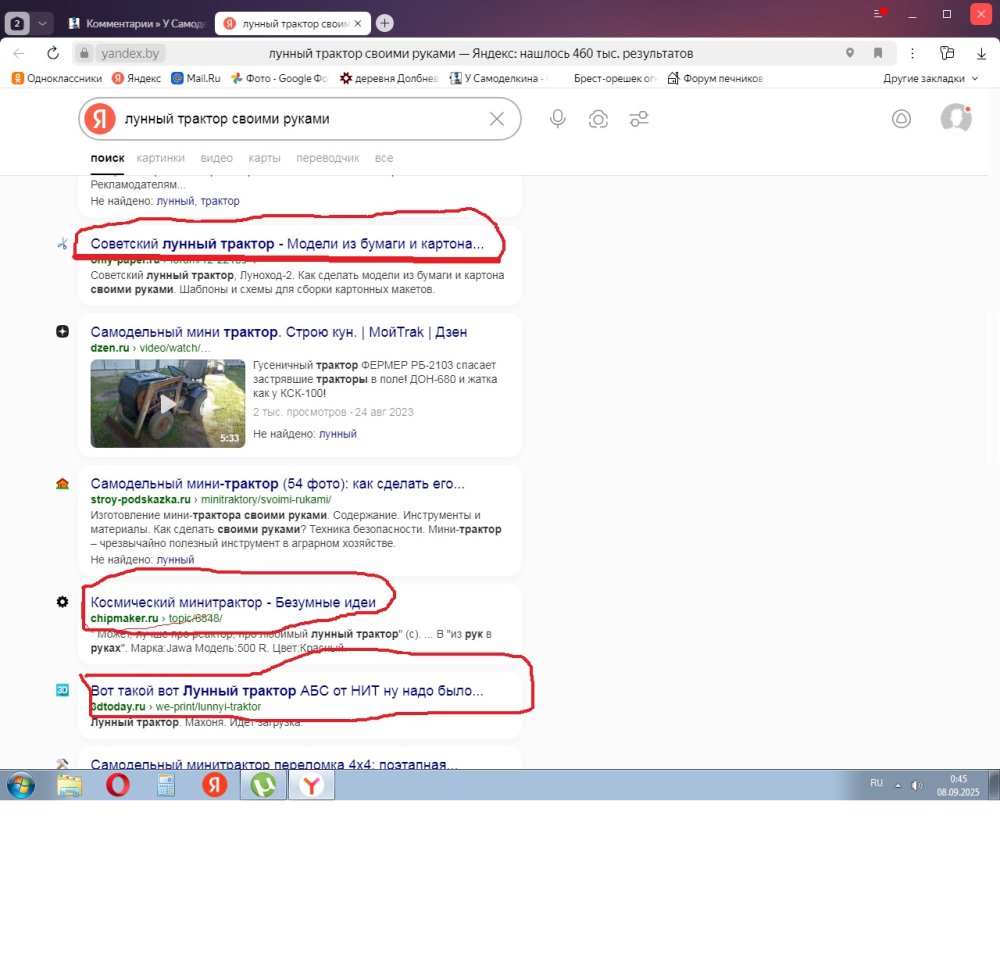Click the трактор link after Не найдено at top
This screenshot has height=955, width=1000.
click(220, 201)
